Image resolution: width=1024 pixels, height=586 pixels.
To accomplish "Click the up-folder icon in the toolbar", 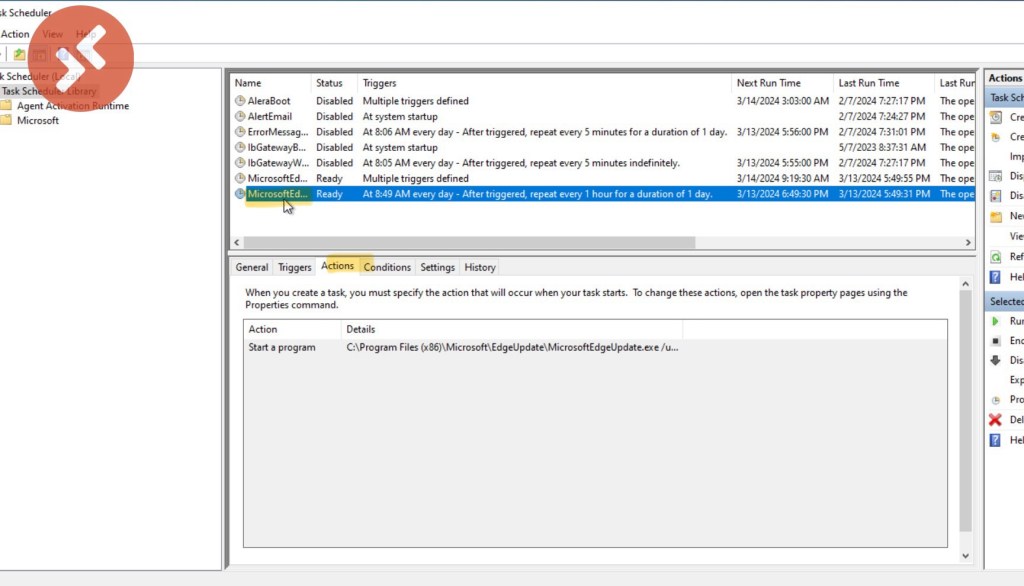I will click(19, 54).
